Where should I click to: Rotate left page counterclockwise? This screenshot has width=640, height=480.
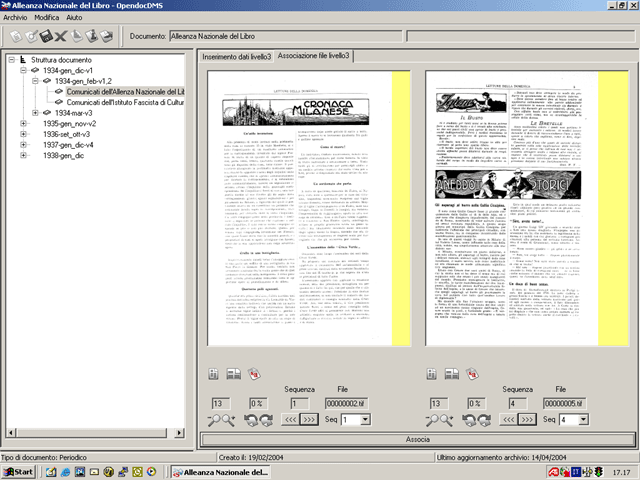point(251,420)
